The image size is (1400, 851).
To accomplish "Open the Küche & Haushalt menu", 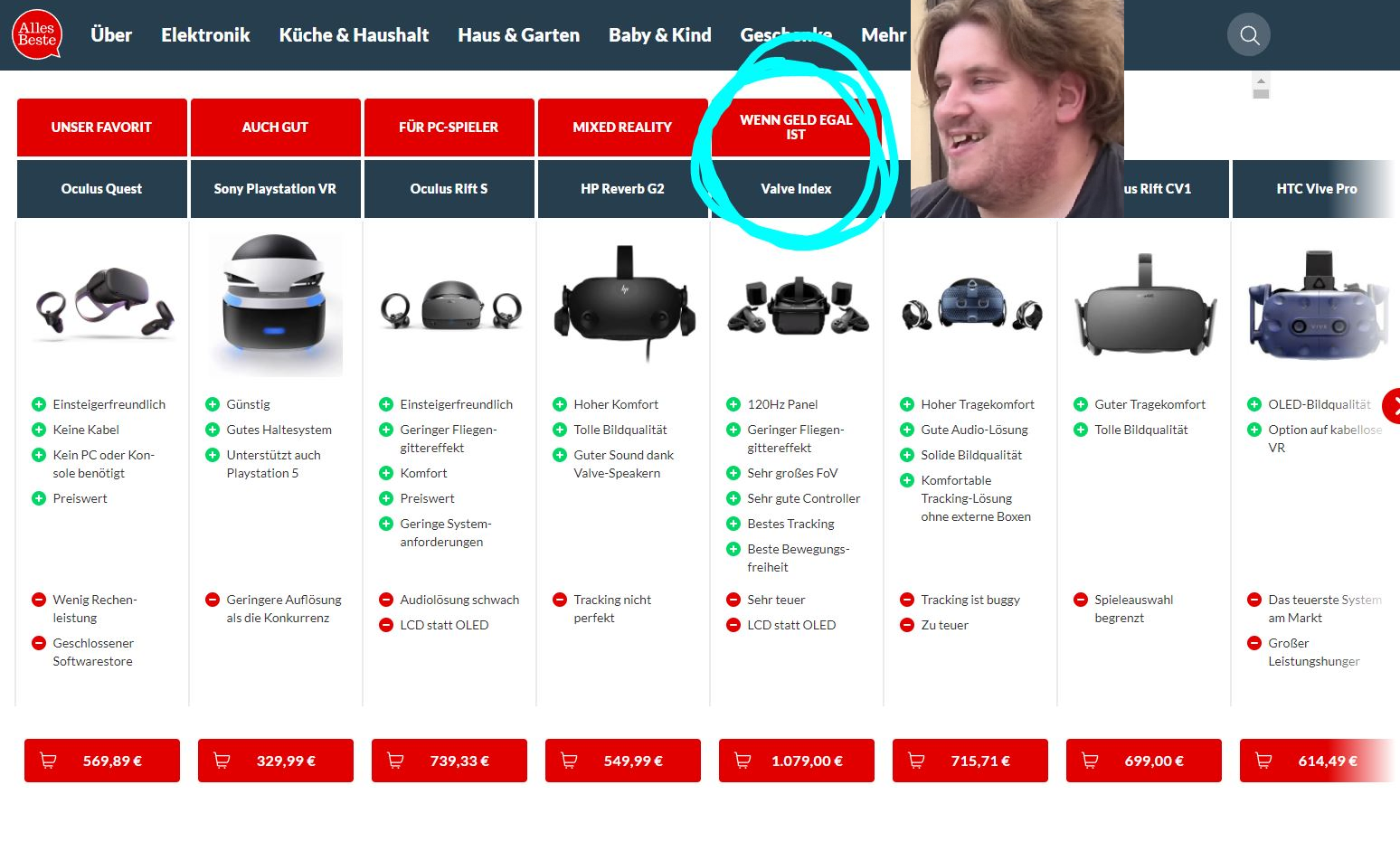I will (x=354, y=35).
